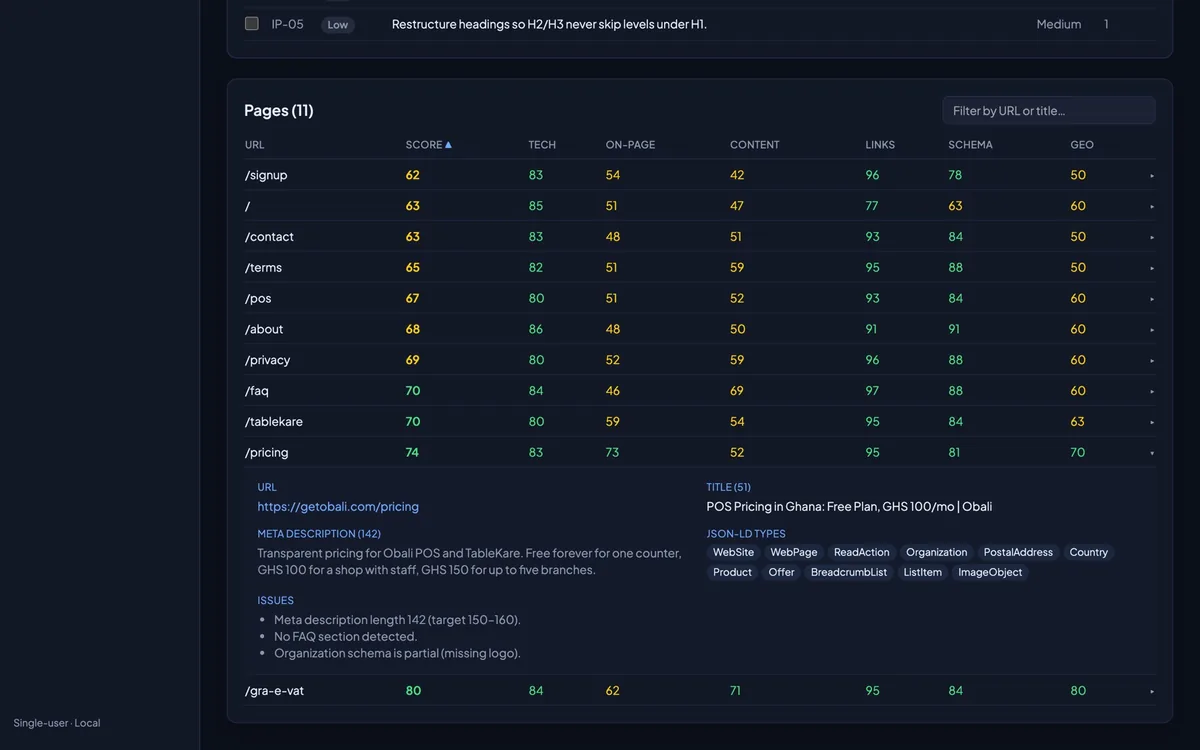Viewport: 1200px width, 750px height.
Task: Click the Organization JSON-LD tag
Action: [x=937, y=552]
